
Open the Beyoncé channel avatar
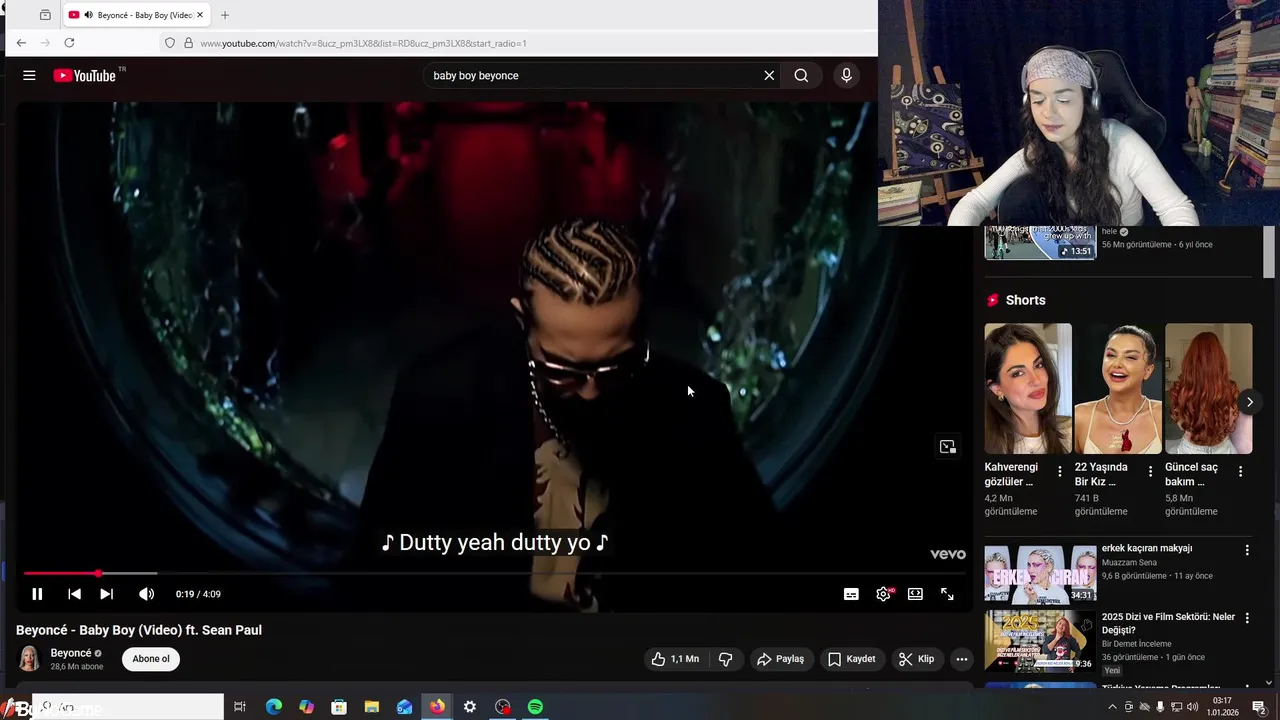tap(29, 659)
